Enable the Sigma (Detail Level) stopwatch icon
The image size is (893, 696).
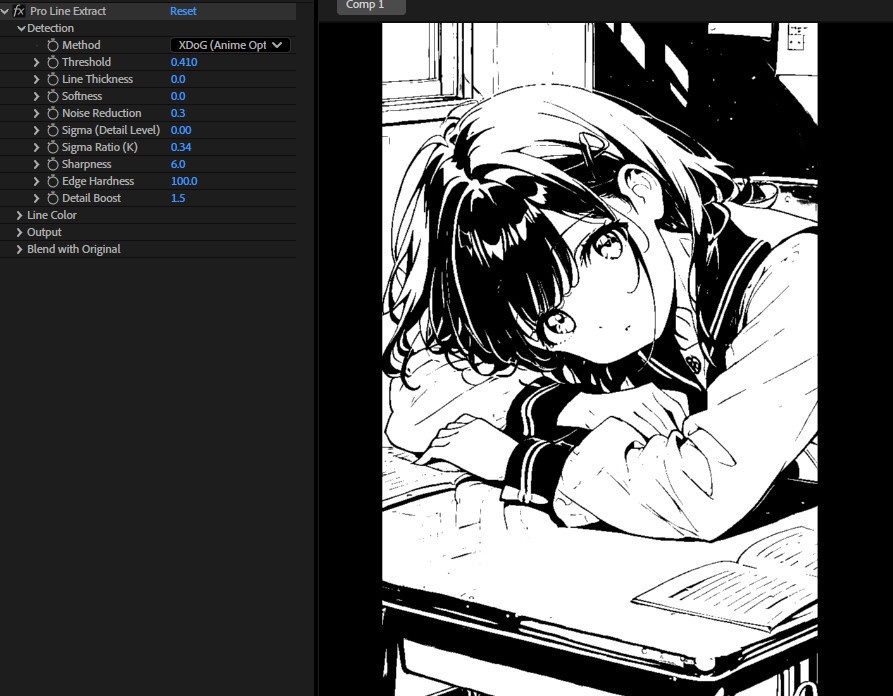[53, 130]
